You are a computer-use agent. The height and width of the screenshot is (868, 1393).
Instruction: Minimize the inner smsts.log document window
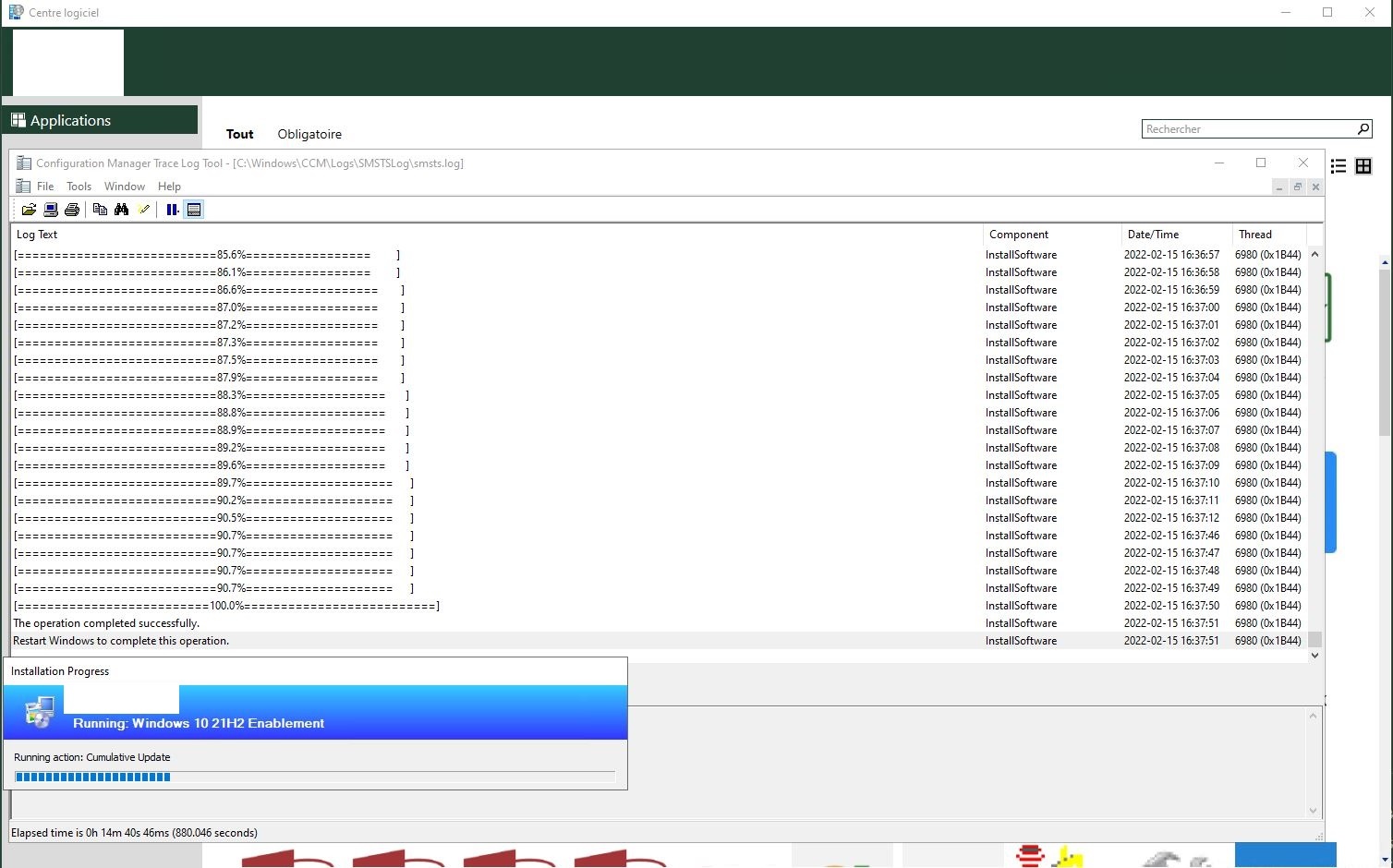pyautogui.click(x=1279, y=187)
